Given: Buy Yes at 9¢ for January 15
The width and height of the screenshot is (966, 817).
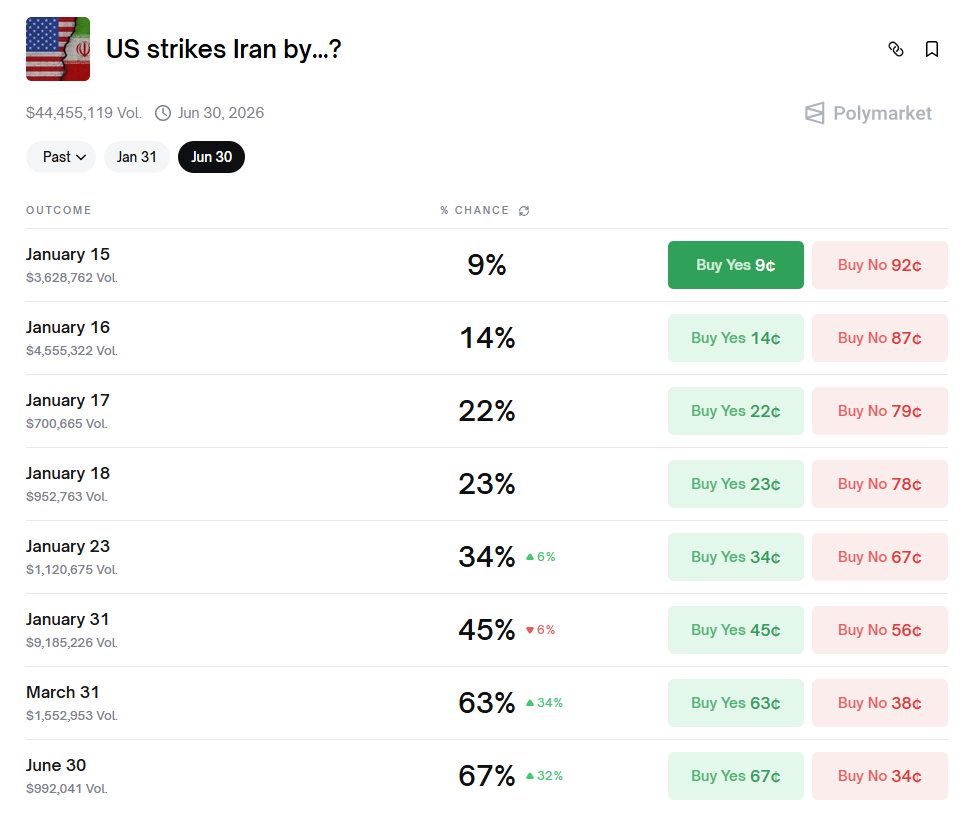Looking at the screenshot, I should click(735, 265).
